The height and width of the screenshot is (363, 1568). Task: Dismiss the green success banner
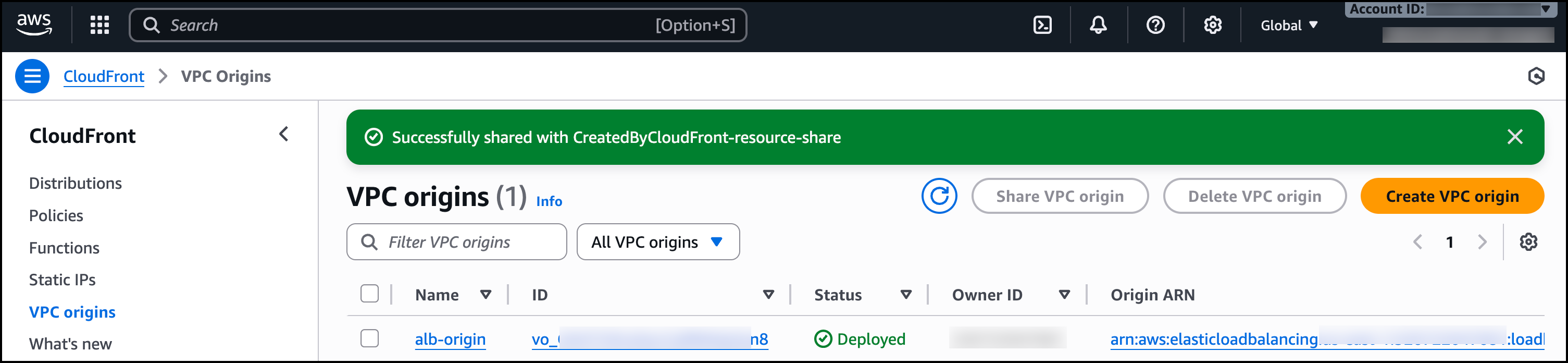1514,137
